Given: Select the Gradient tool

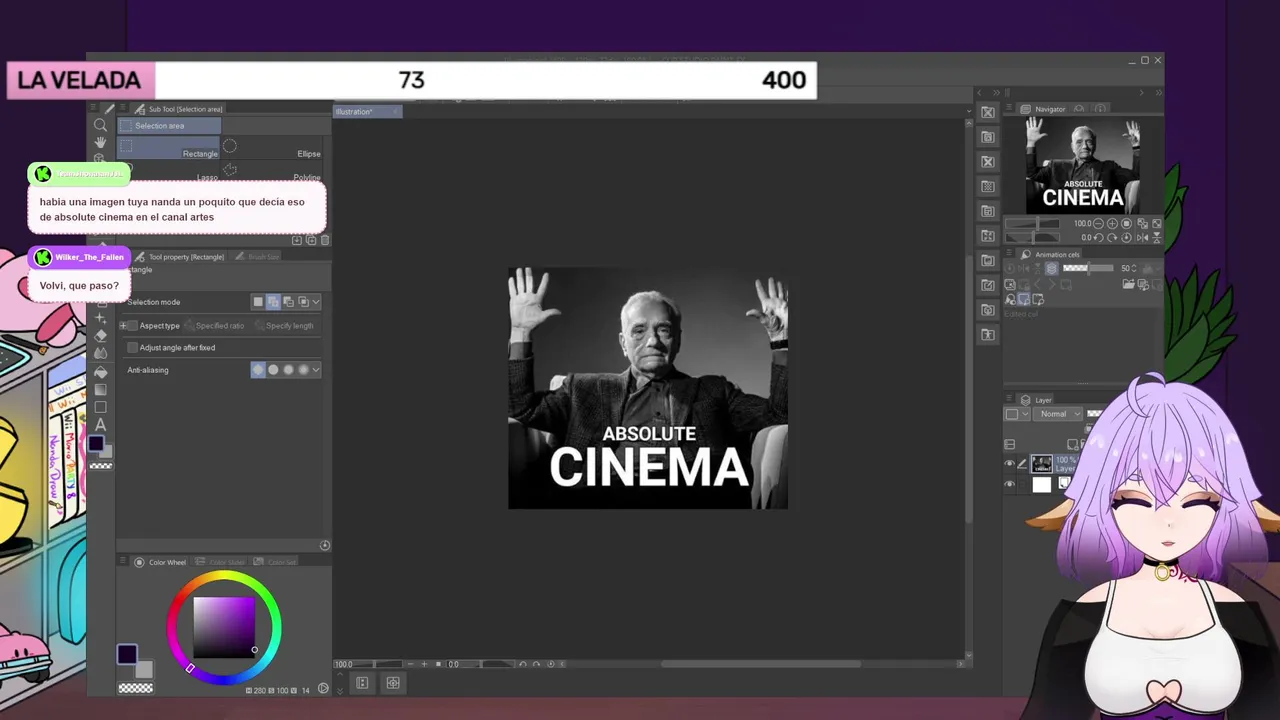Looking at the screenshot, I should pyautogui.click(x=100, y=389).
